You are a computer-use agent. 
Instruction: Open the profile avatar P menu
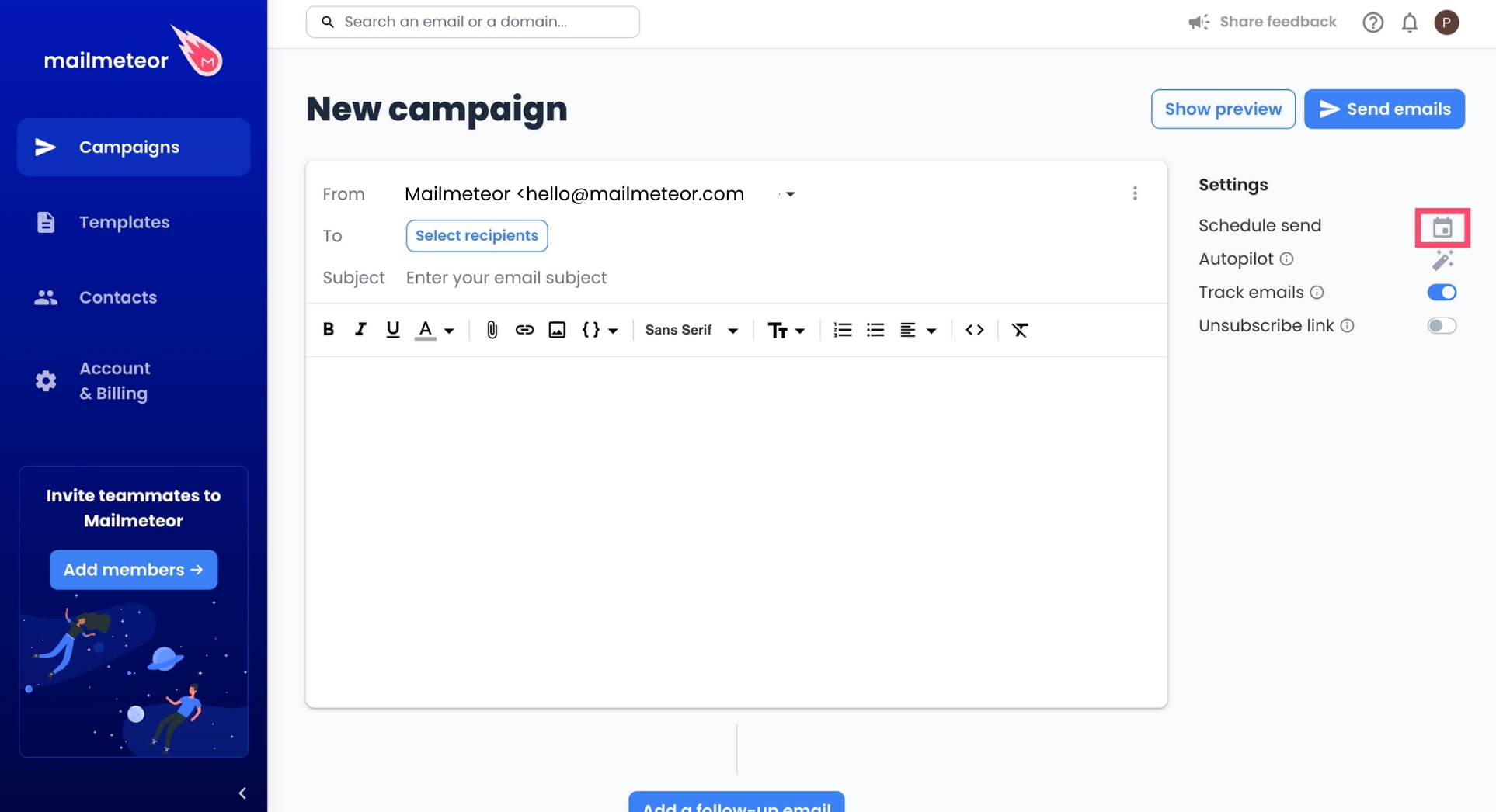[x=1446, y=23]
